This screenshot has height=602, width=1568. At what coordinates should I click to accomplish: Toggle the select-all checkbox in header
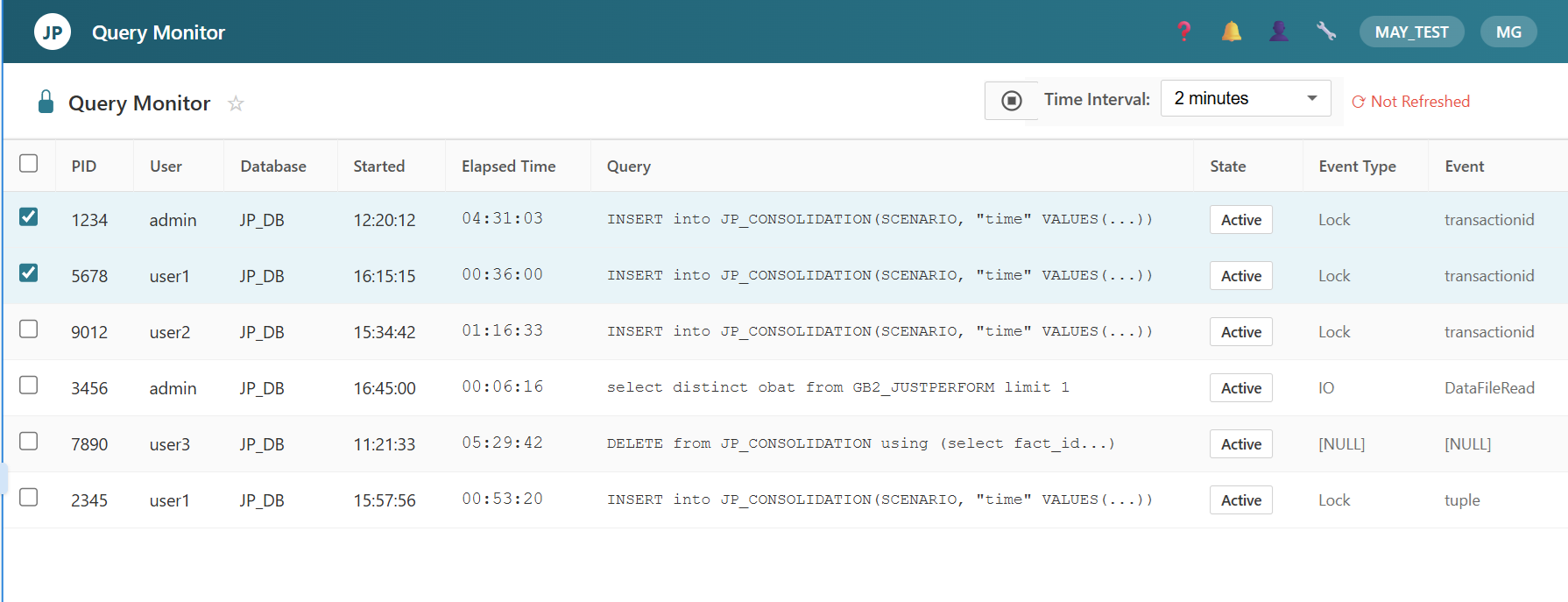tap(29, 164)
